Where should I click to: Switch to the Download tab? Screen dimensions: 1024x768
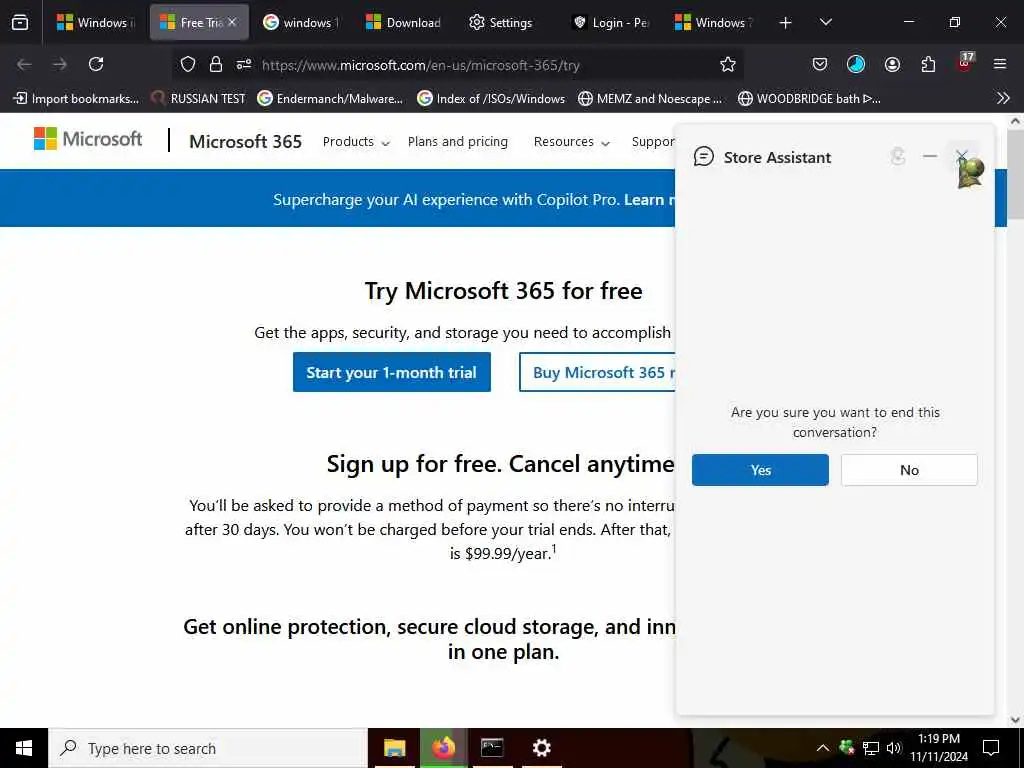pyautogui.click(x=403, y=22)
